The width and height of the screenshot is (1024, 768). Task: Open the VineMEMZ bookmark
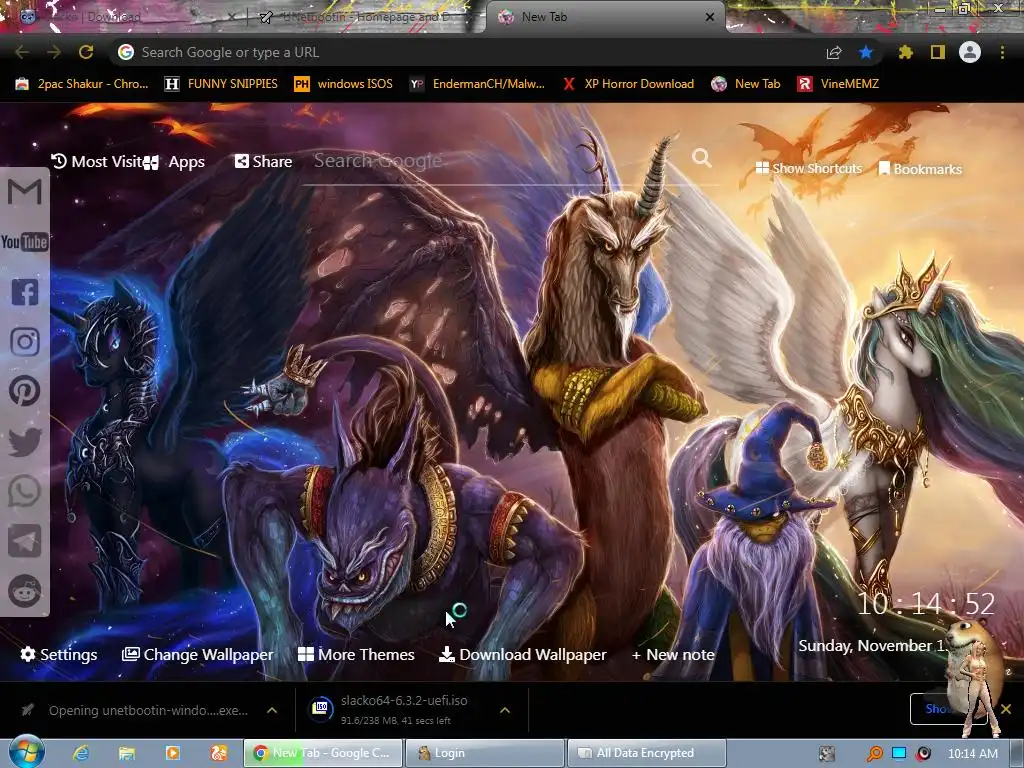click(x=839, y=84)
